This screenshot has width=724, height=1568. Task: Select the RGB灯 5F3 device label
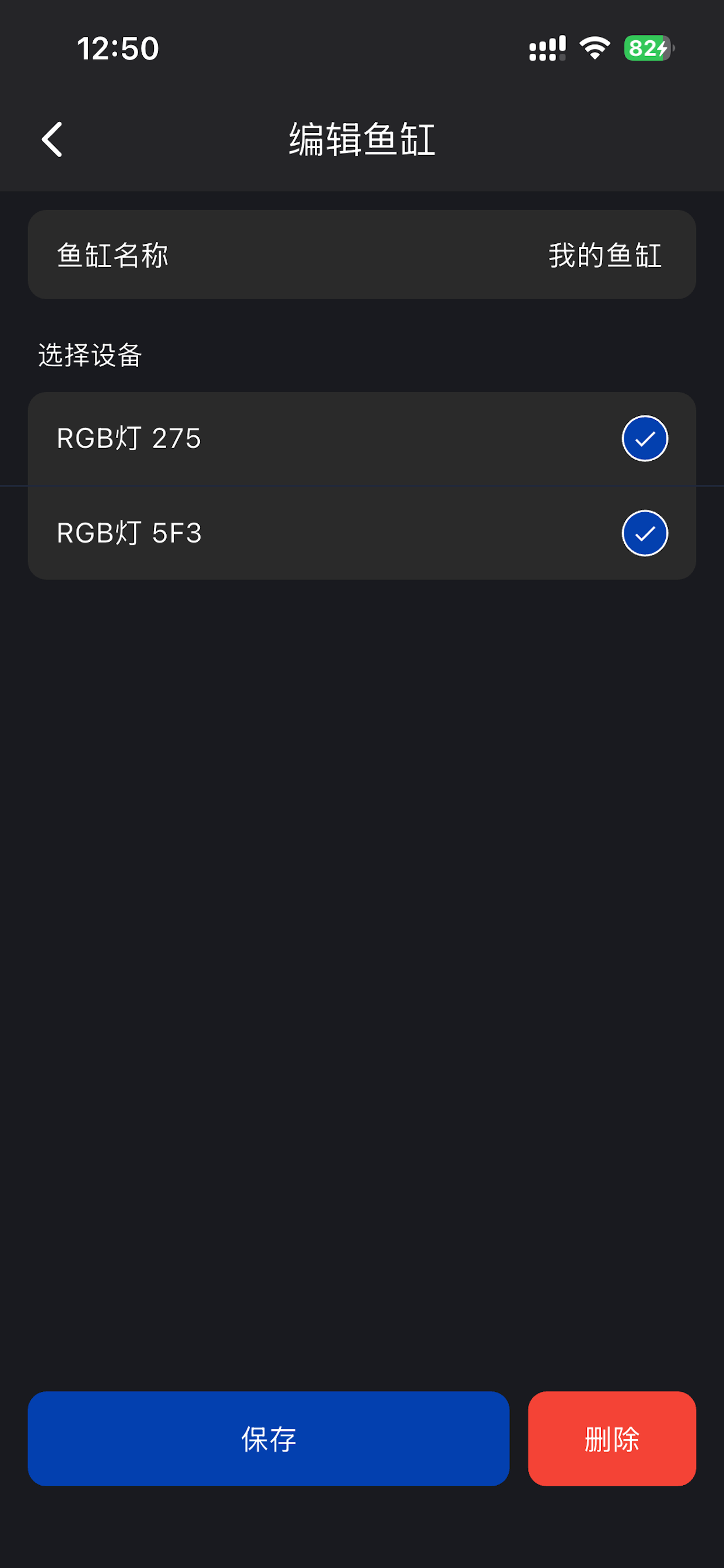(129, 533)
